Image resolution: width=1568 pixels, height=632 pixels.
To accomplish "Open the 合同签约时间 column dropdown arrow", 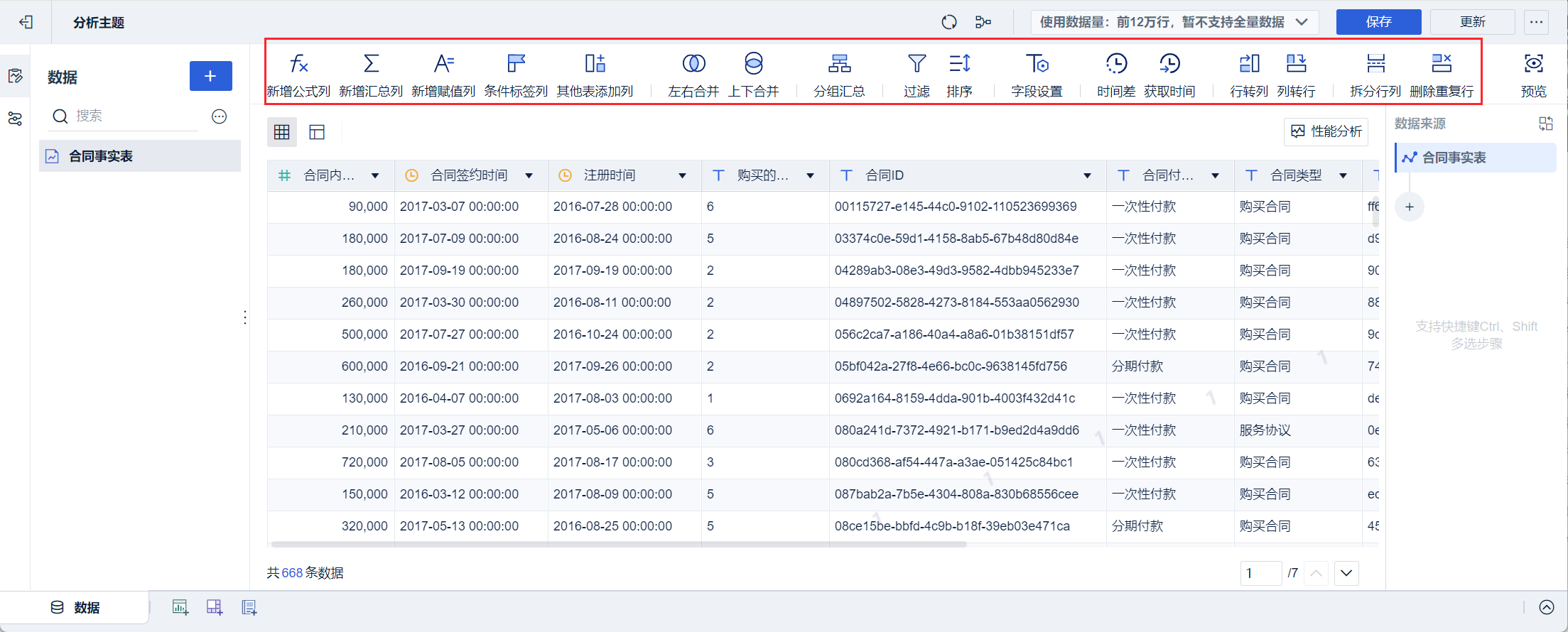I will tap(529, 175).
